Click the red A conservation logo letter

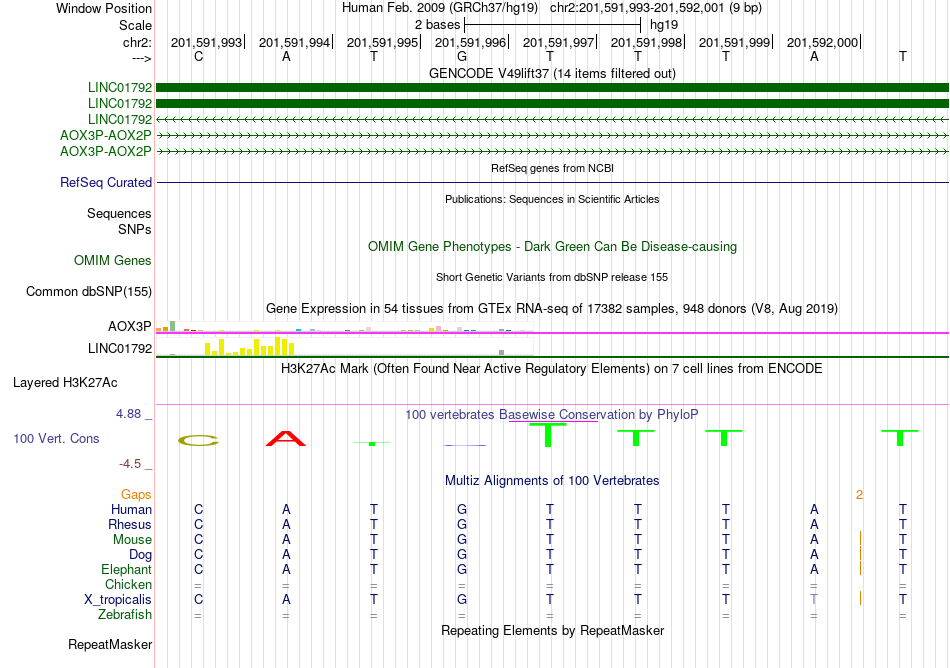pos(286,438)
